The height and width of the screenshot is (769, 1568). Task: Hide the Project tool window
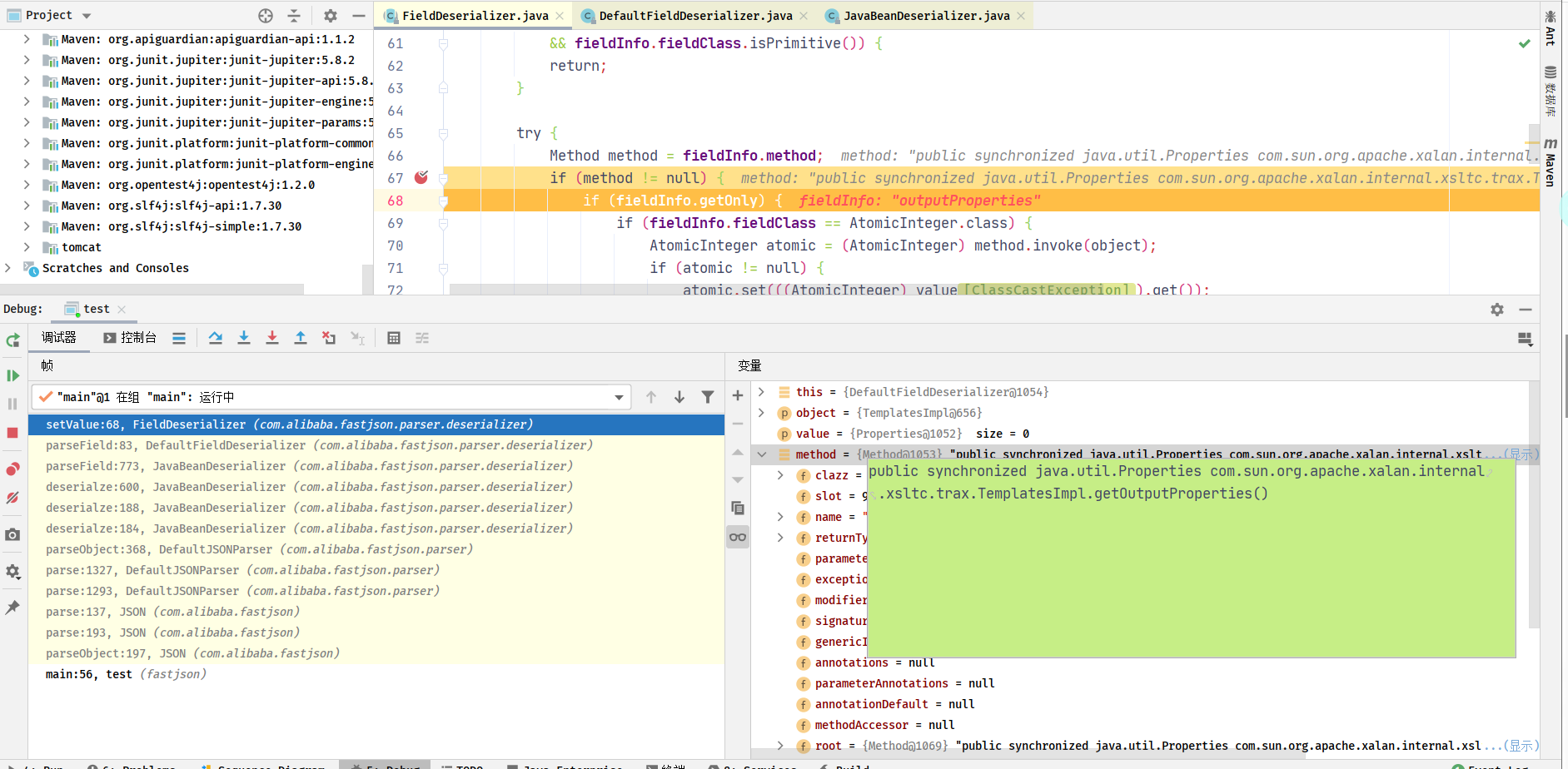pyautogui.click(x=359, y=15)
